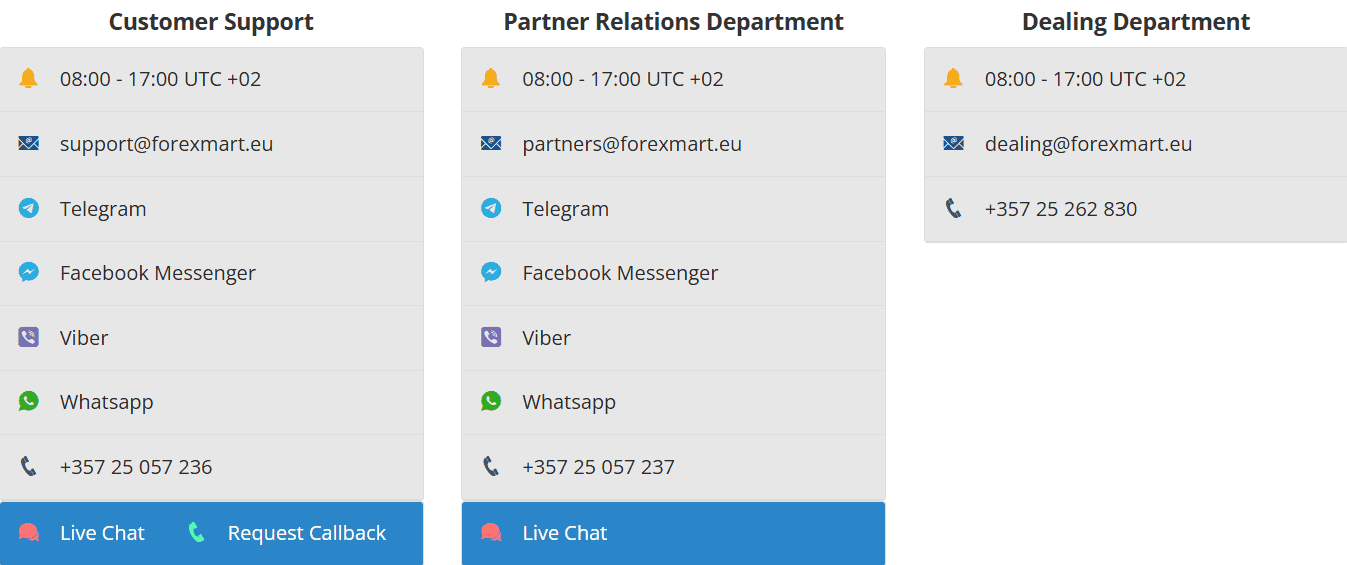The image size is (1347, 565).
Task: Click Telegram icon in Partner Relations Department
Action: coord(491,208)
